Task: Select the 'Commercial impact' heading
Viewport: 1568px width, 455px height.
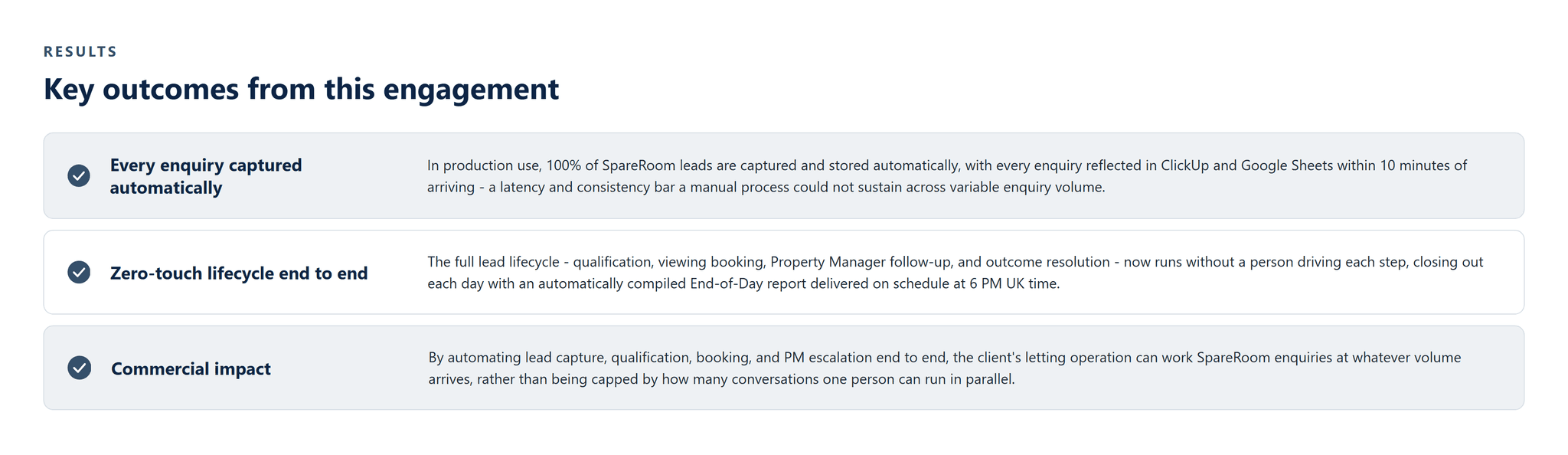Action: tap(191, 368)
